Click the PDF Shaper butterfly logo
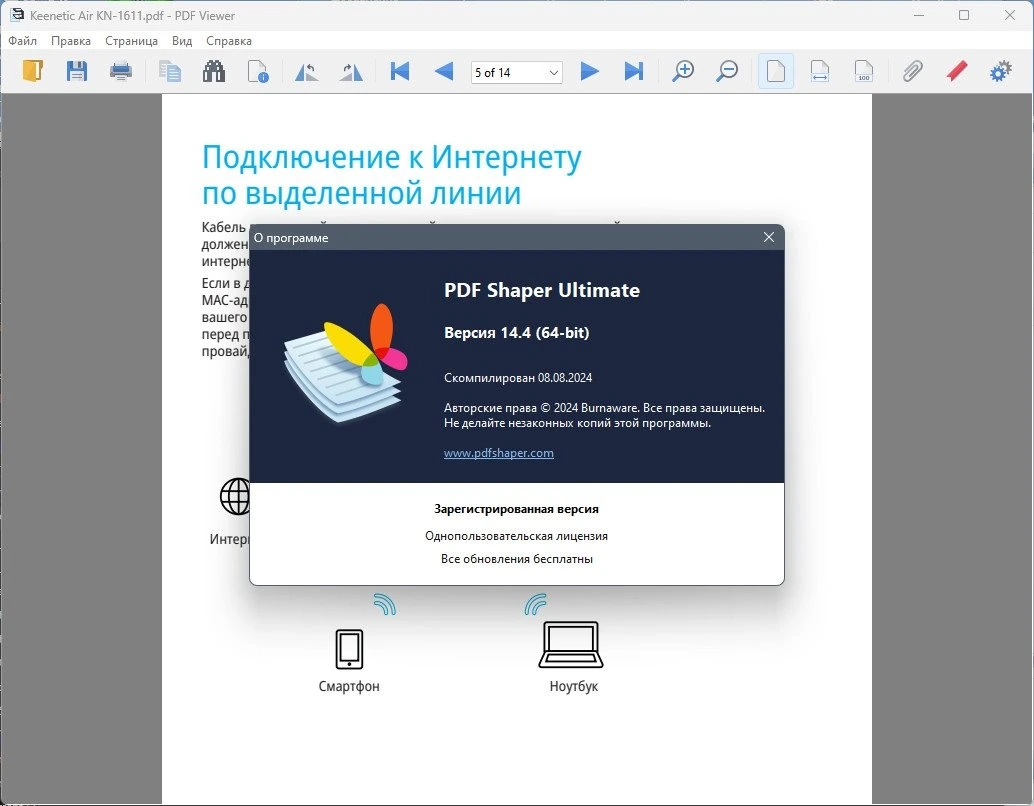Image resolution: width=1034 pixels, height=806 pixels. pyautogui.click(x=346, y=363)
